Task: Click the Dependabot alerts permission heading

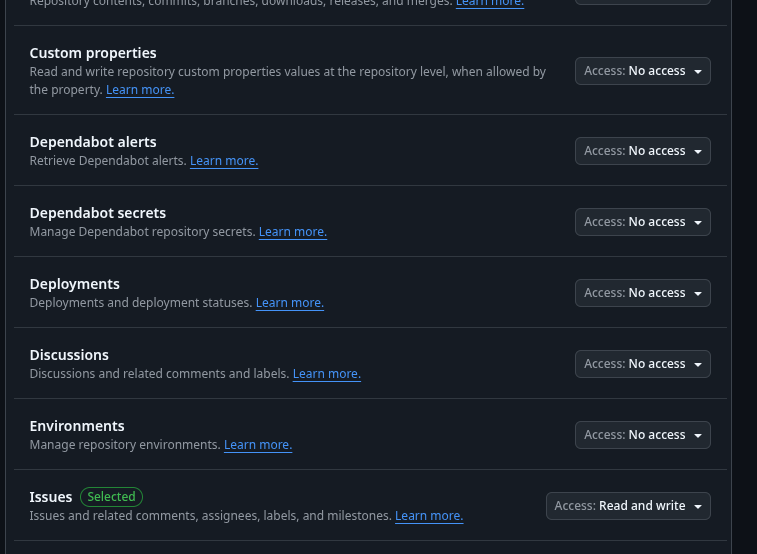Action: (x=93, y=142)
